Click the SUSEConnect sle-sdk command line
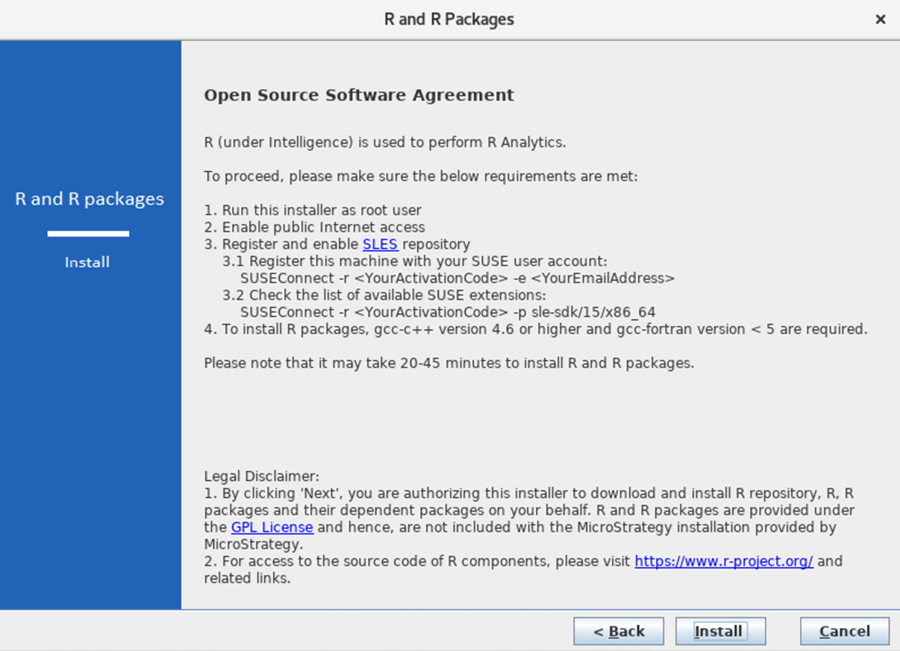This screenshot has width=900, height=651. (447, 312)
